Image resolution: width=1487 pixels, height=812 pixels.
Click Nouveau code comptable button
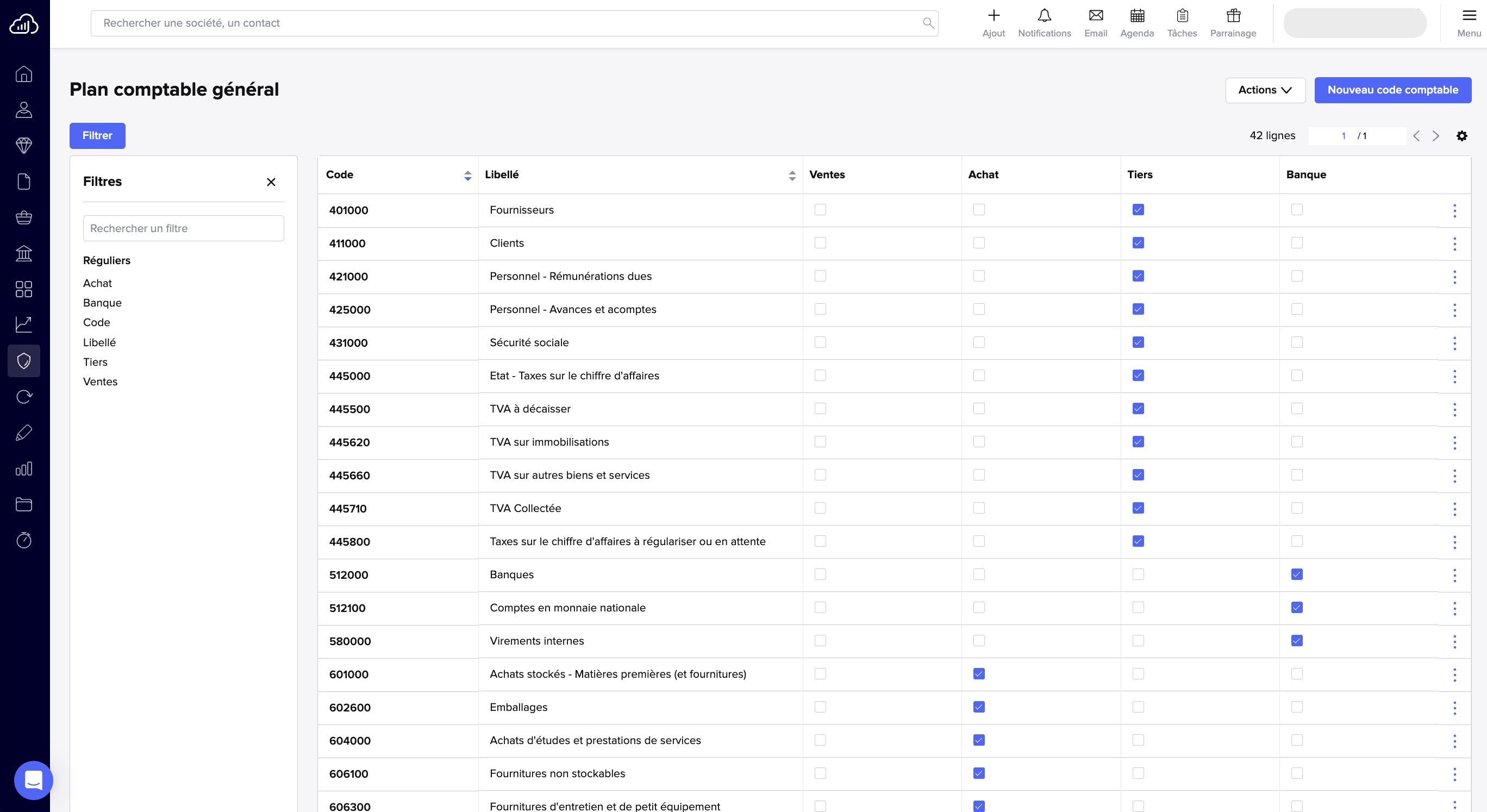[x=1392, y=90]
